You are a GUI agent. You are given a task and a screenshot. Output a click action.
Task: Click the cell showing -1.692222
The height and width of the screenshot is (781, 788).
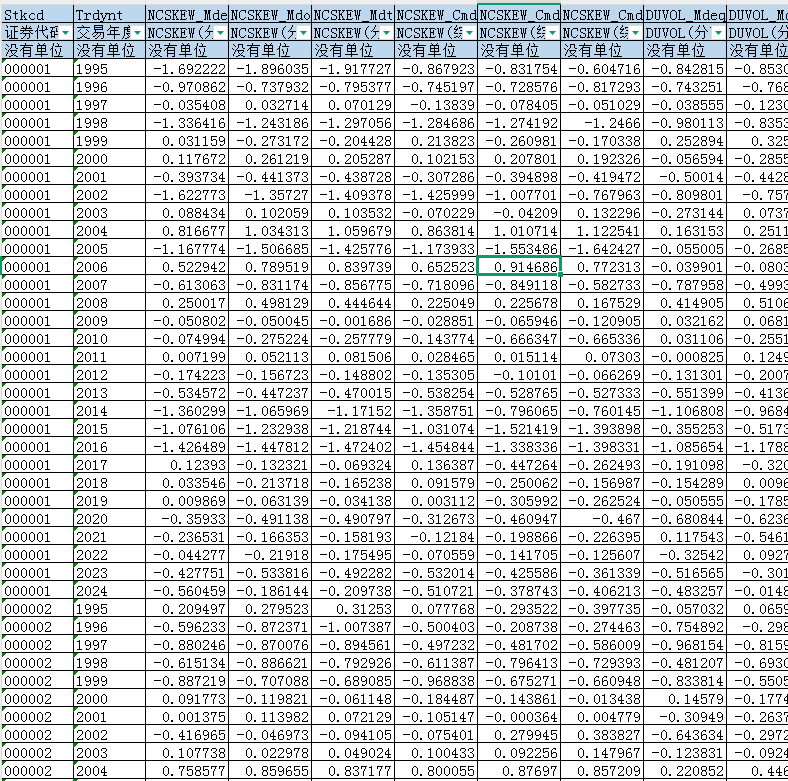click(x=187, y=69)
